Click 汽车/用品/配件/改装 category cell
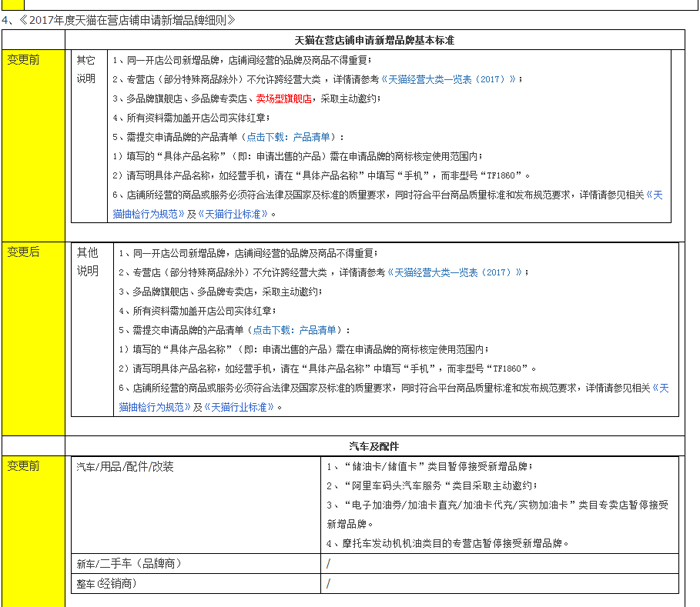Viewport: 700px width, 607px height. click(196, 505)
